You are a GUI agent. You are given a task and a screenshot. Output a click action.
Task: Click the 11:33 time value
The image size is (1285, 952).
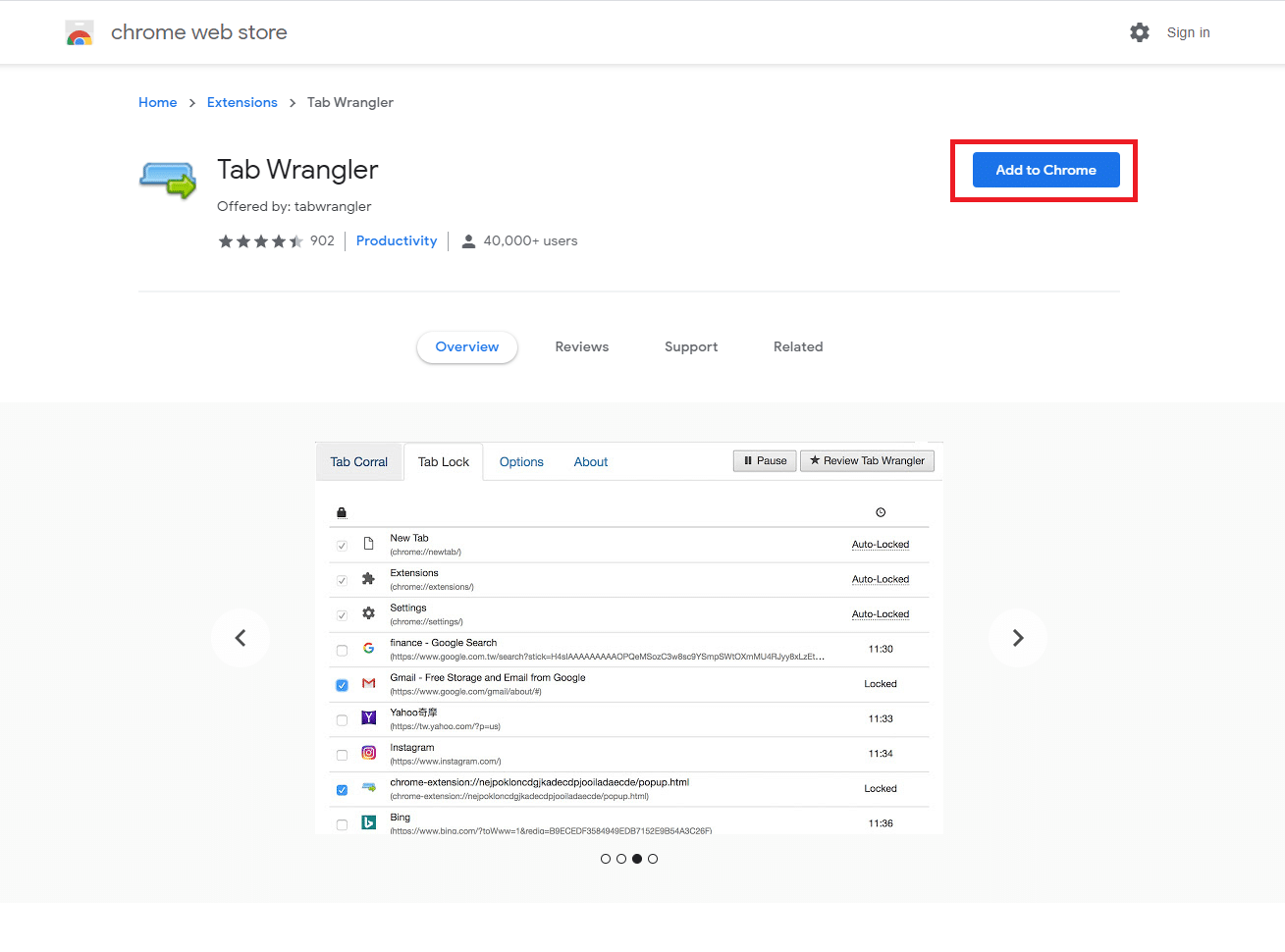(881, 718)
